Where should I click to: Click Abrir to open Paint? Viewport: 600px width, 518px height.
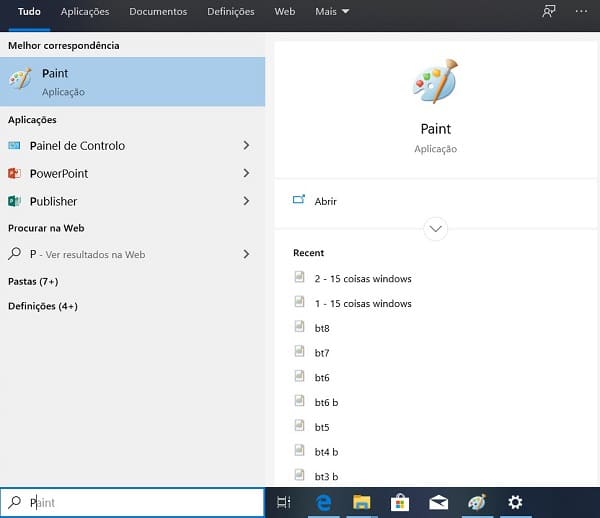click(x=325, y=201)
